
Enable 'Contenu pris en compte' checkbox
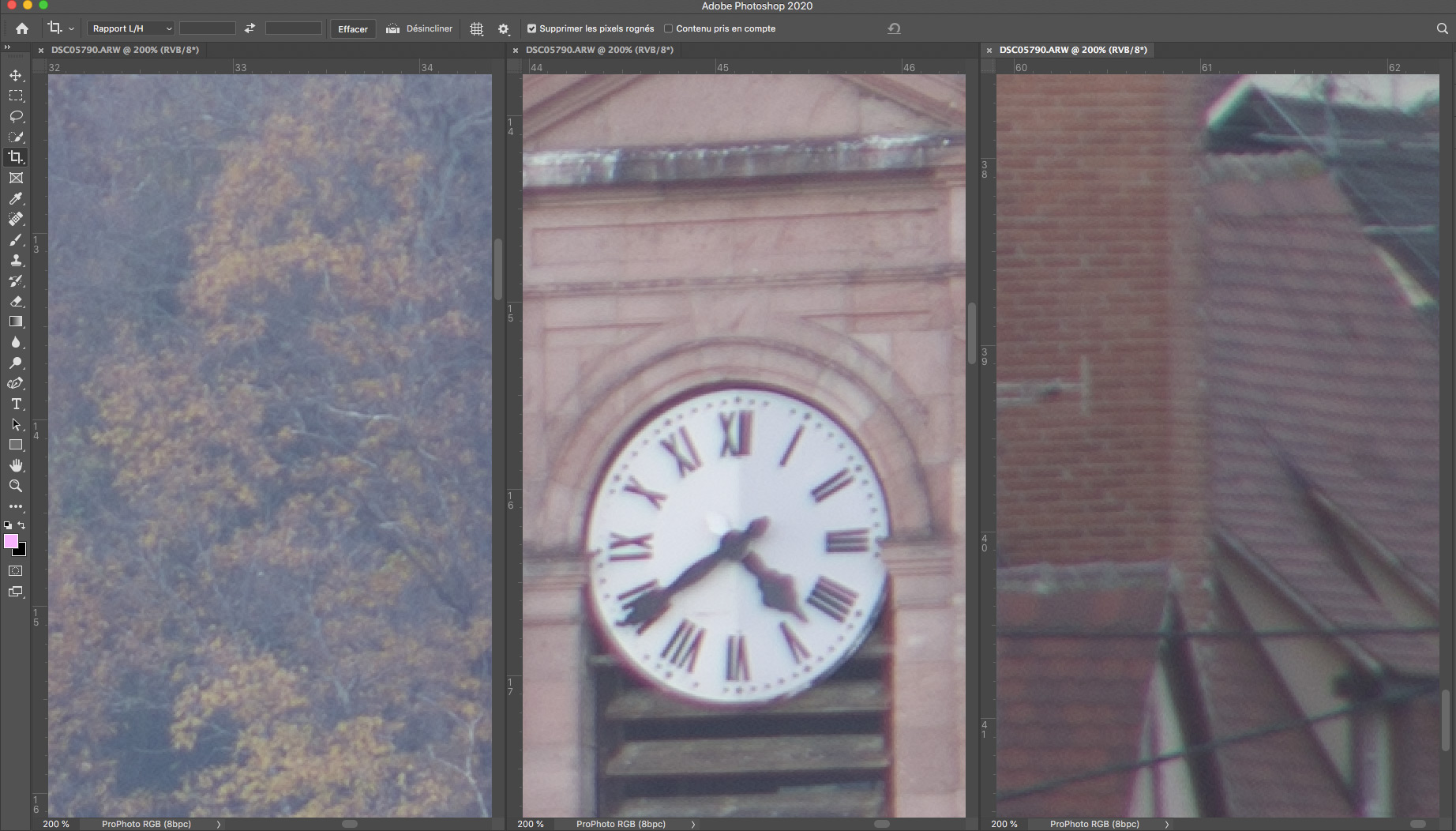pyautogui.click(x=668, y=28)
